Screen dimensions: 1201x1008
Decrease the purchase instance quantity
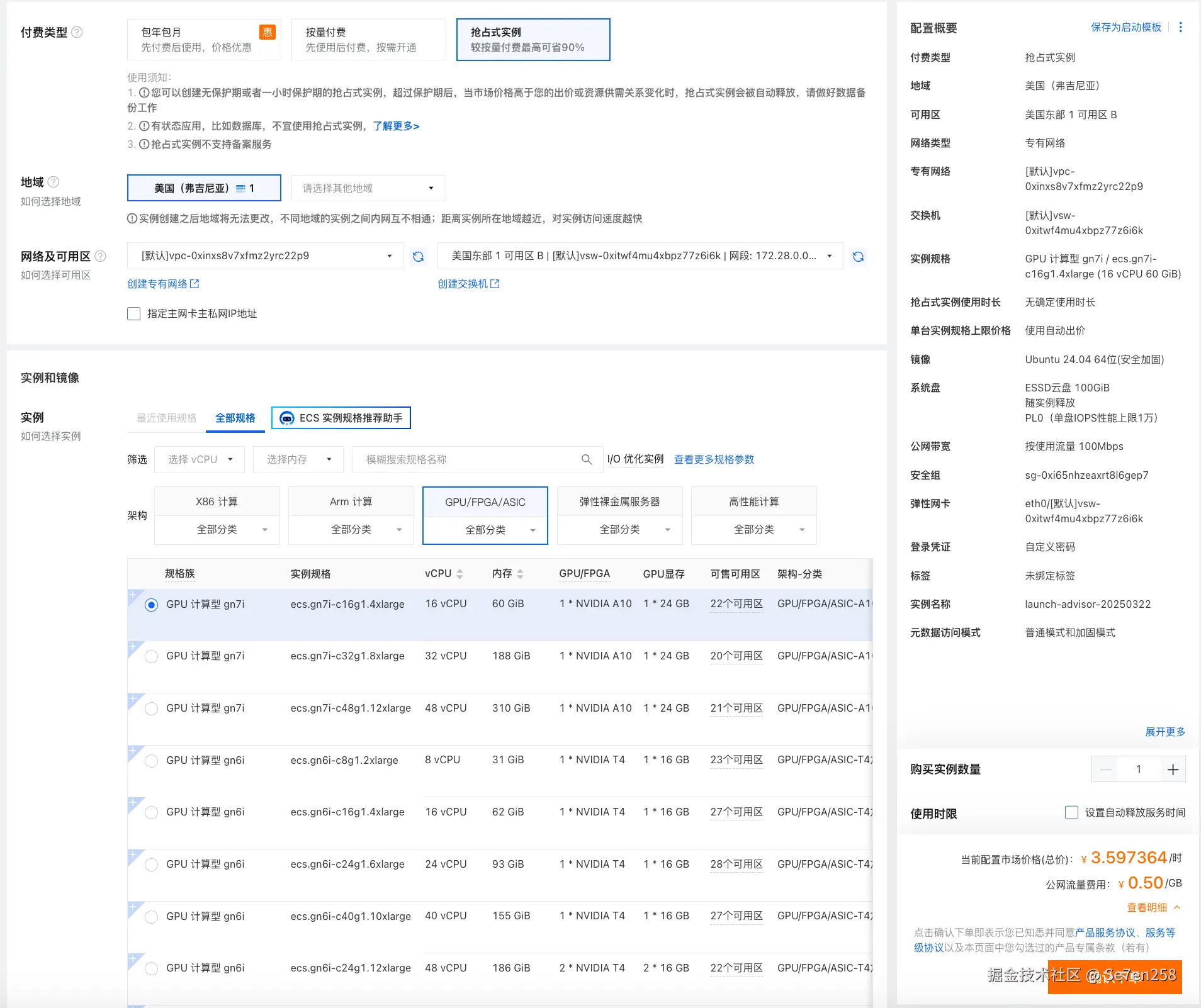click(1105, 770)
